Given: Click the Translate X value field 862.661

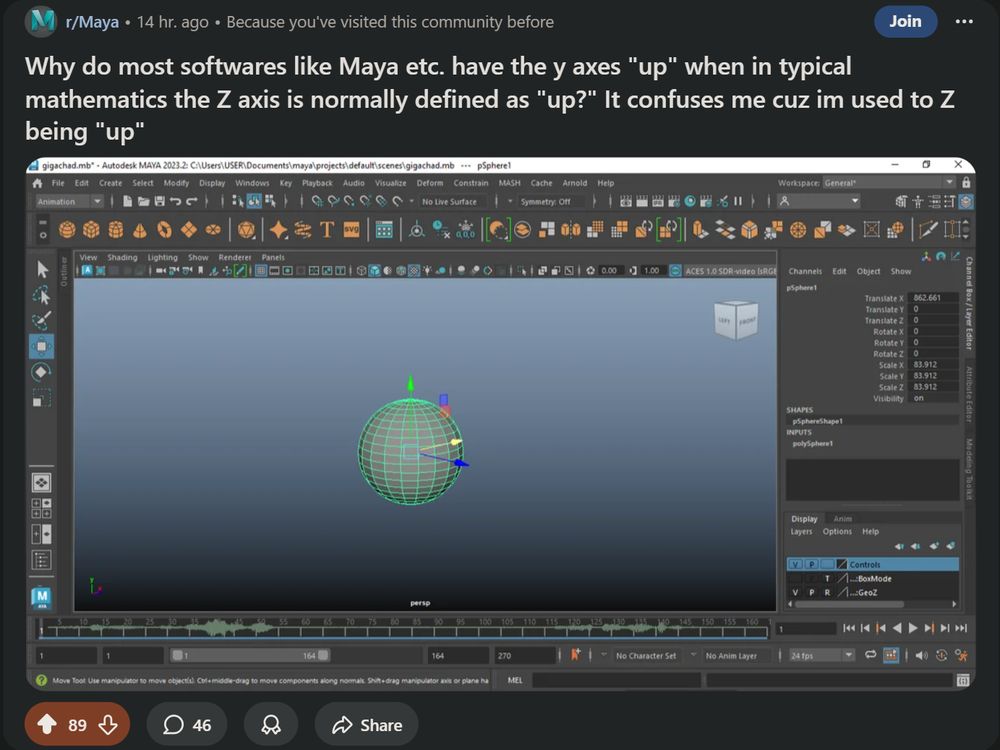Looking at the screenshot, I should (934, 298).
